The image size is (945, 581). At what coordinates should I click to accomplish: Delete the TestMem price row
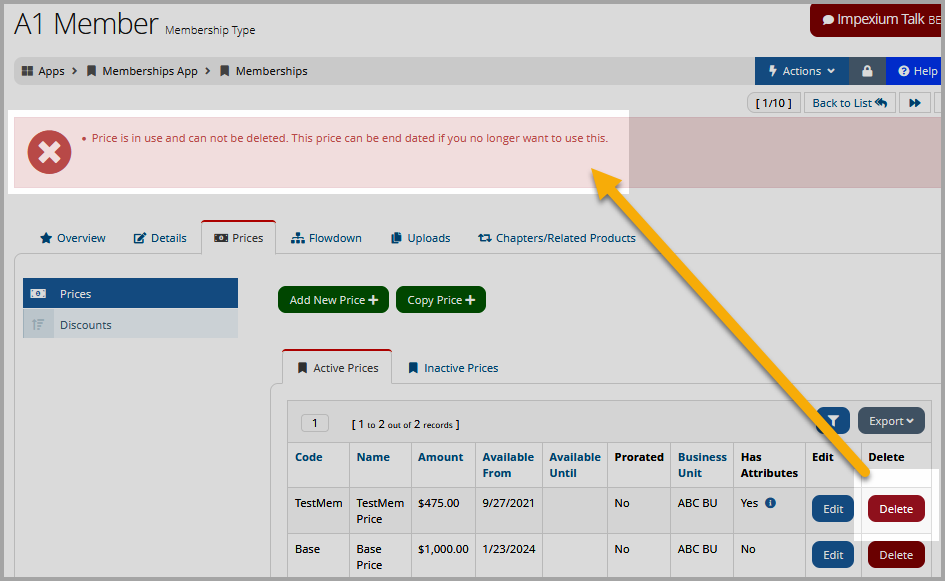tap(896, 509)
